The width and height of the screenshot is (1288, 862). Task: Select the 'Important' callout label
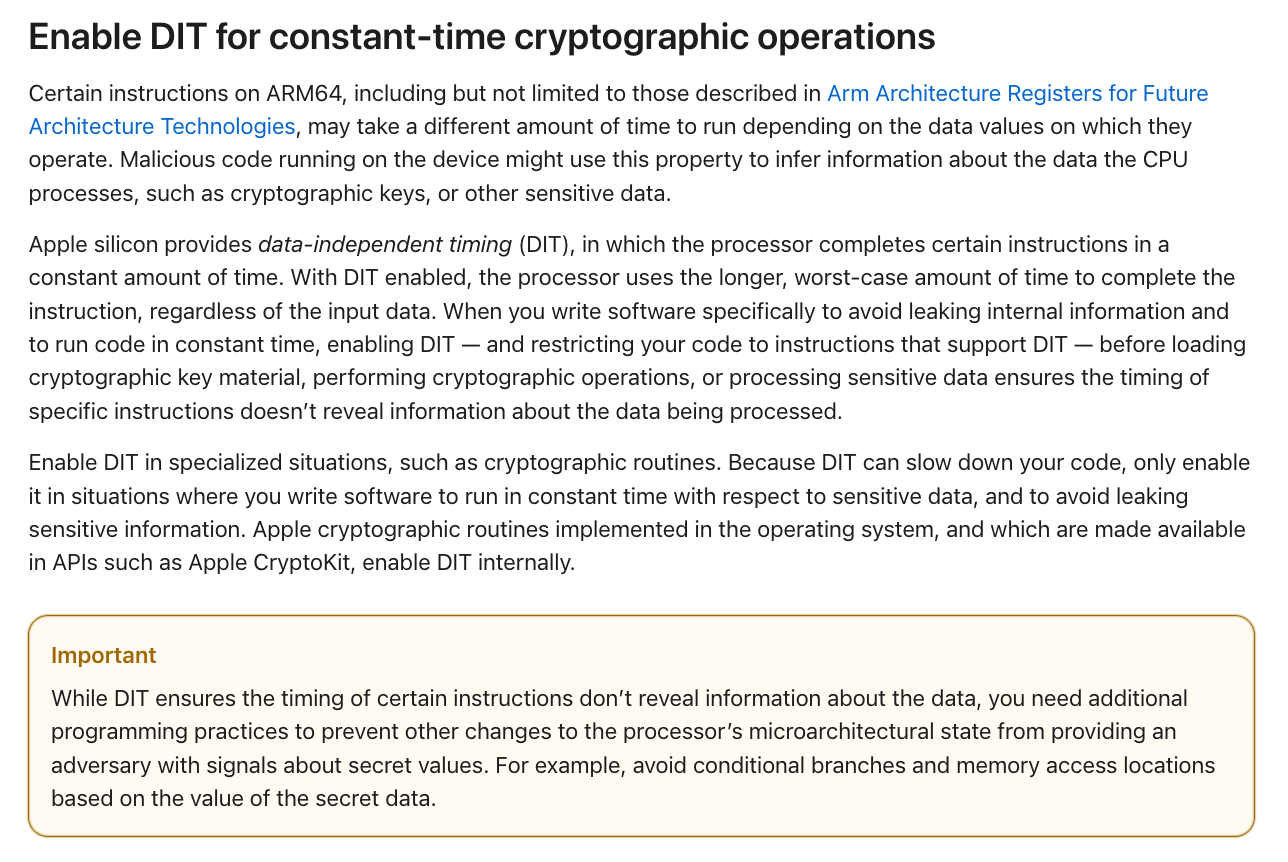coord(104,656)
